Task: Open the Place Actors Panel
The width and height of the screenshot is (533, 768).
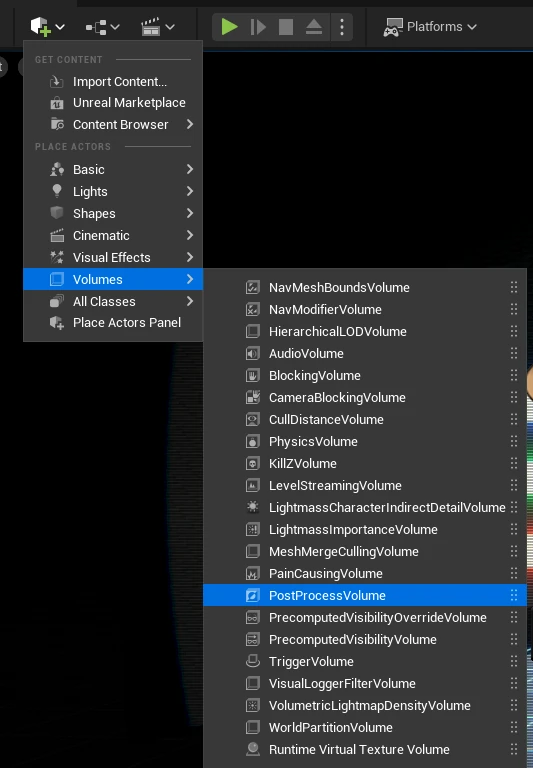Action: pyautogui.click(x=113, y=323)
